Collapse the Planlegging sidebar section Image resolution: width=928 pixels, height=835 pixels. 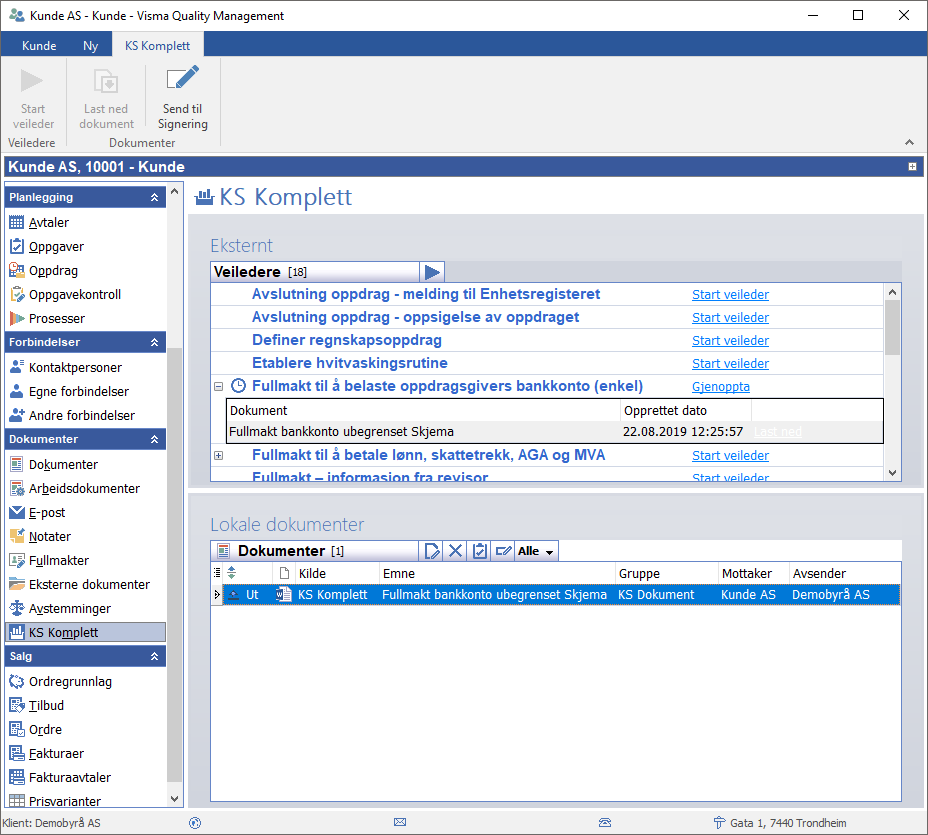154,198
